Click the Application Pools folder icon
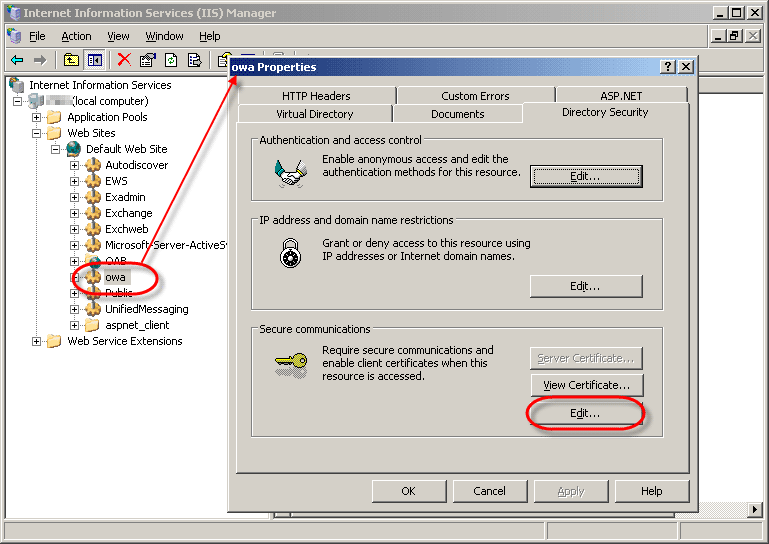 pos(54,117)
